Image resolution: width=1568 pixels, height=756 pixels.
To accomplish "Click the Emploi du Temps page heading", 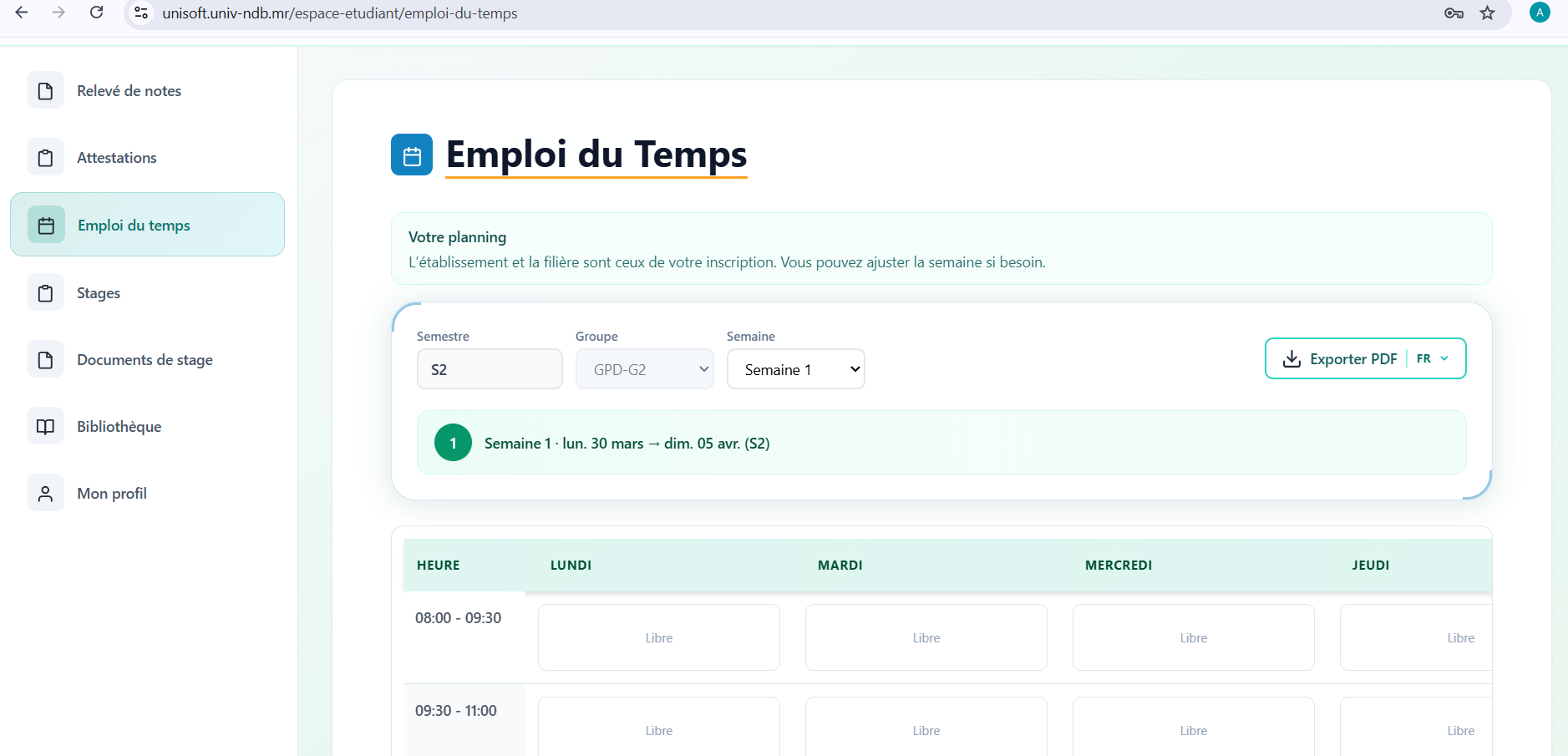I will pyautogui.click(x=596, y=155).
